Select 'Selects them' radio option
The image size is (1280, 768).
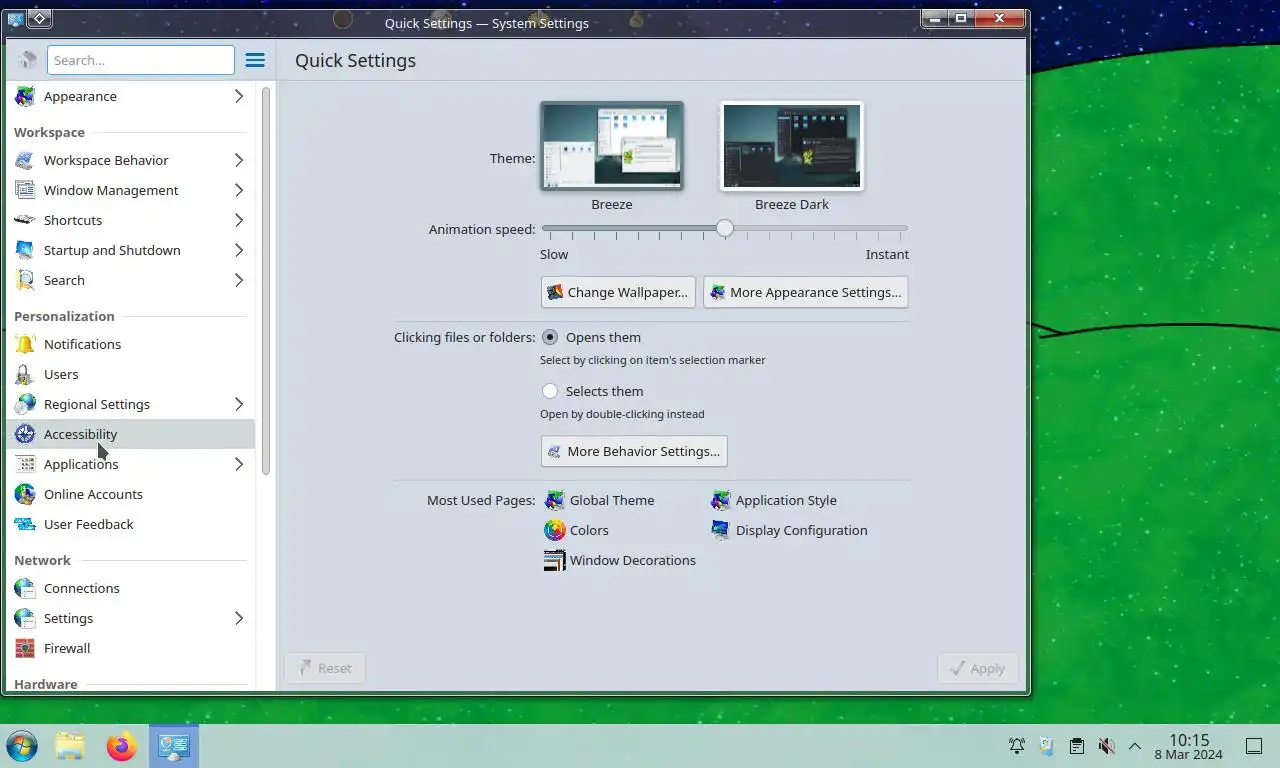click(x=550, y=391)
